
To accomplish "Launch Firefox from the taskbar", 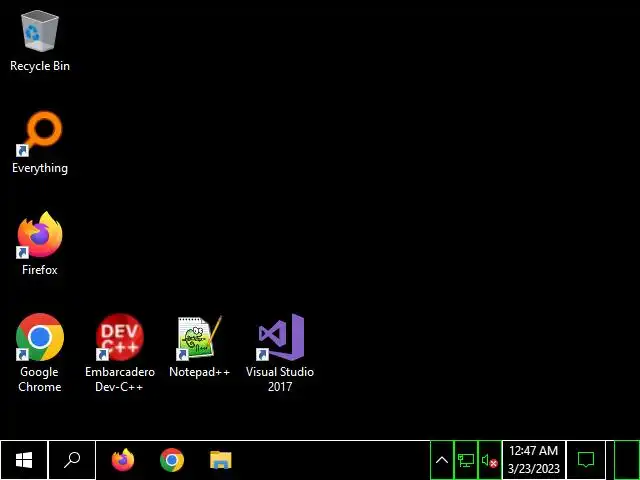I will [123, 460].
